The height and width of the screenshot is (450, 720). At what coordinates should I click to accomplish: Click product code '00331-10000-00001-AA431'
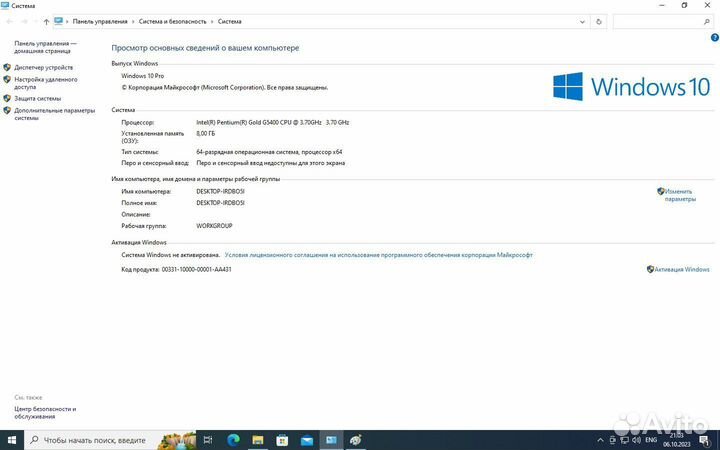(197, 270)
